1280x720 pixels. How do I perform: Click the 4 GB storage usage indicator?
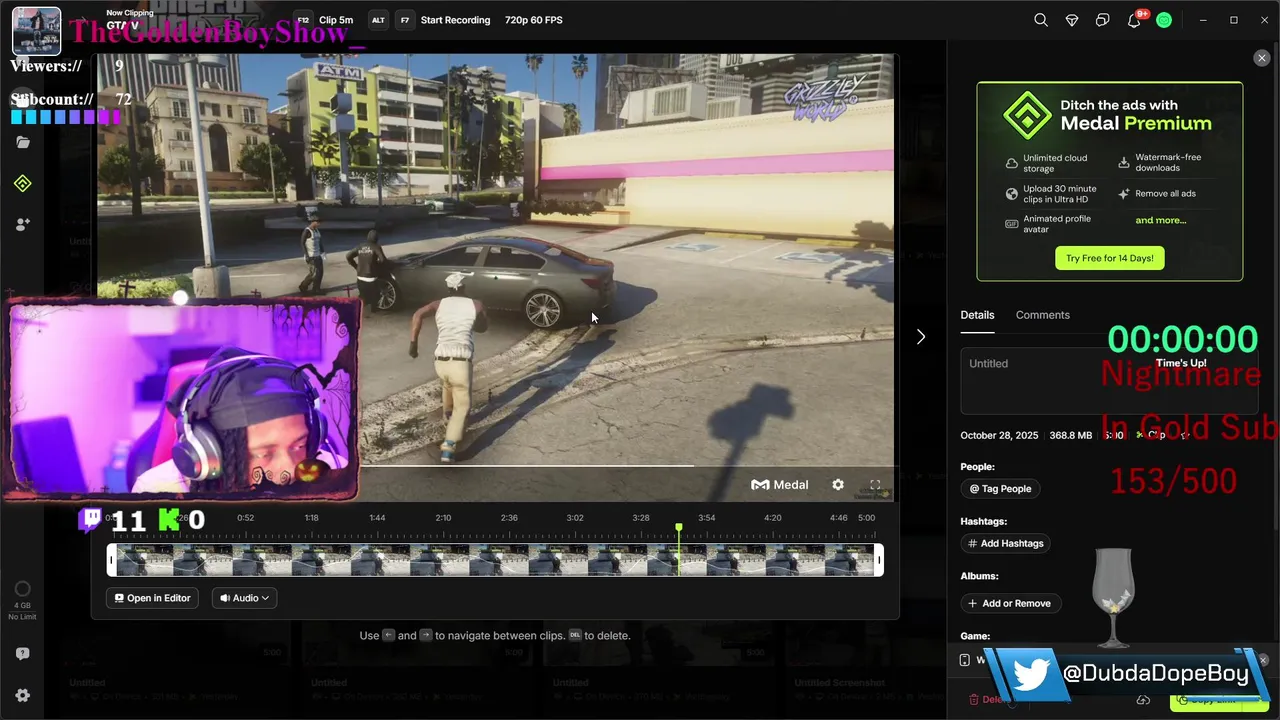click(22, 601)
